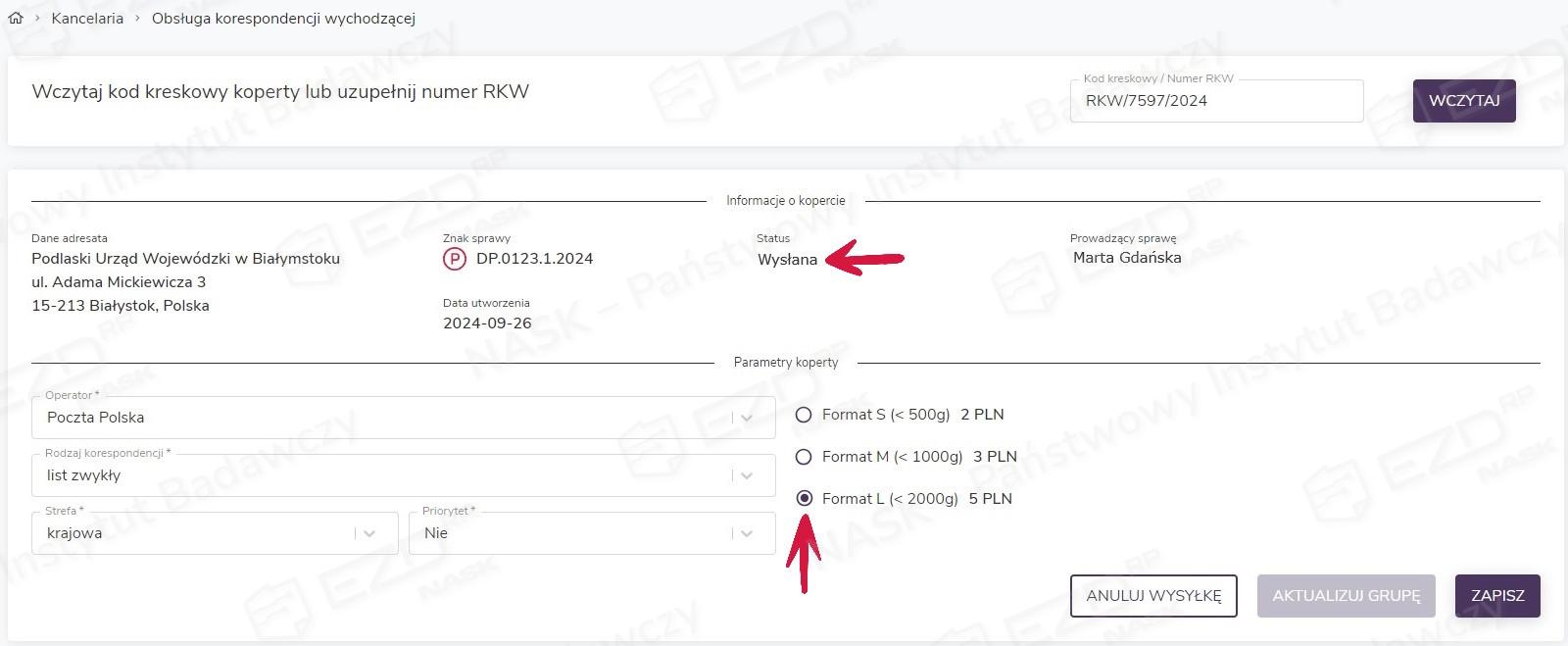1568x646 pixels.
Task: Open Kancelaria breadcrumb link
Action: (87, 19)
